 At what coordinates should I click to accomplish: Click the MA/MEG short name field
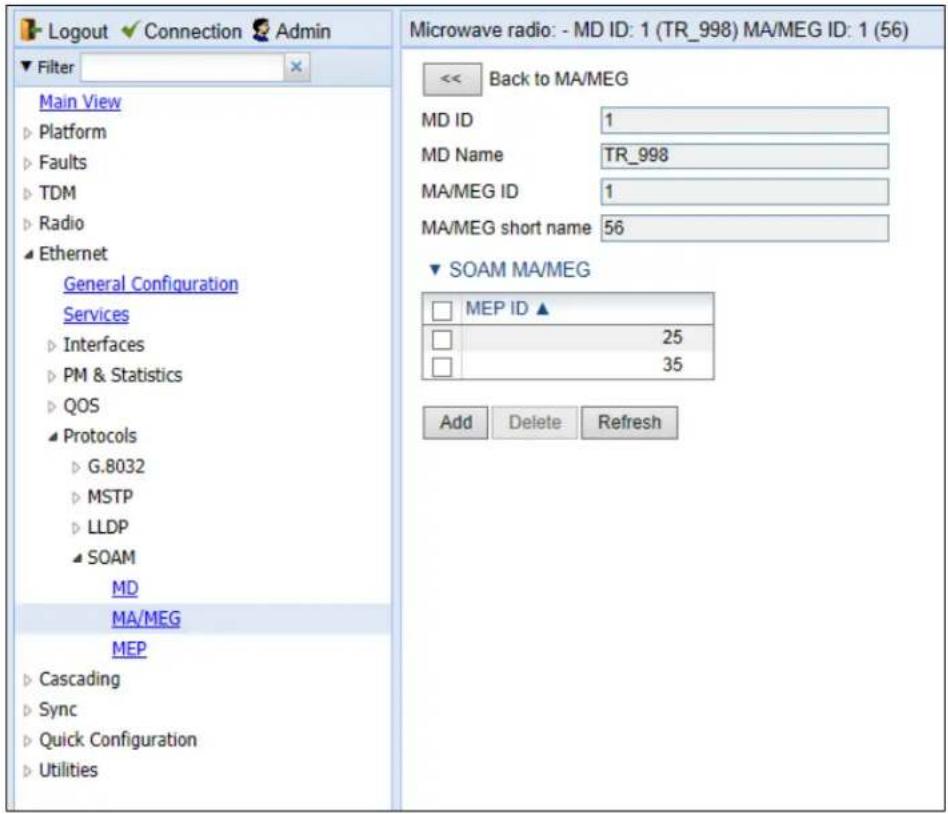745,228
